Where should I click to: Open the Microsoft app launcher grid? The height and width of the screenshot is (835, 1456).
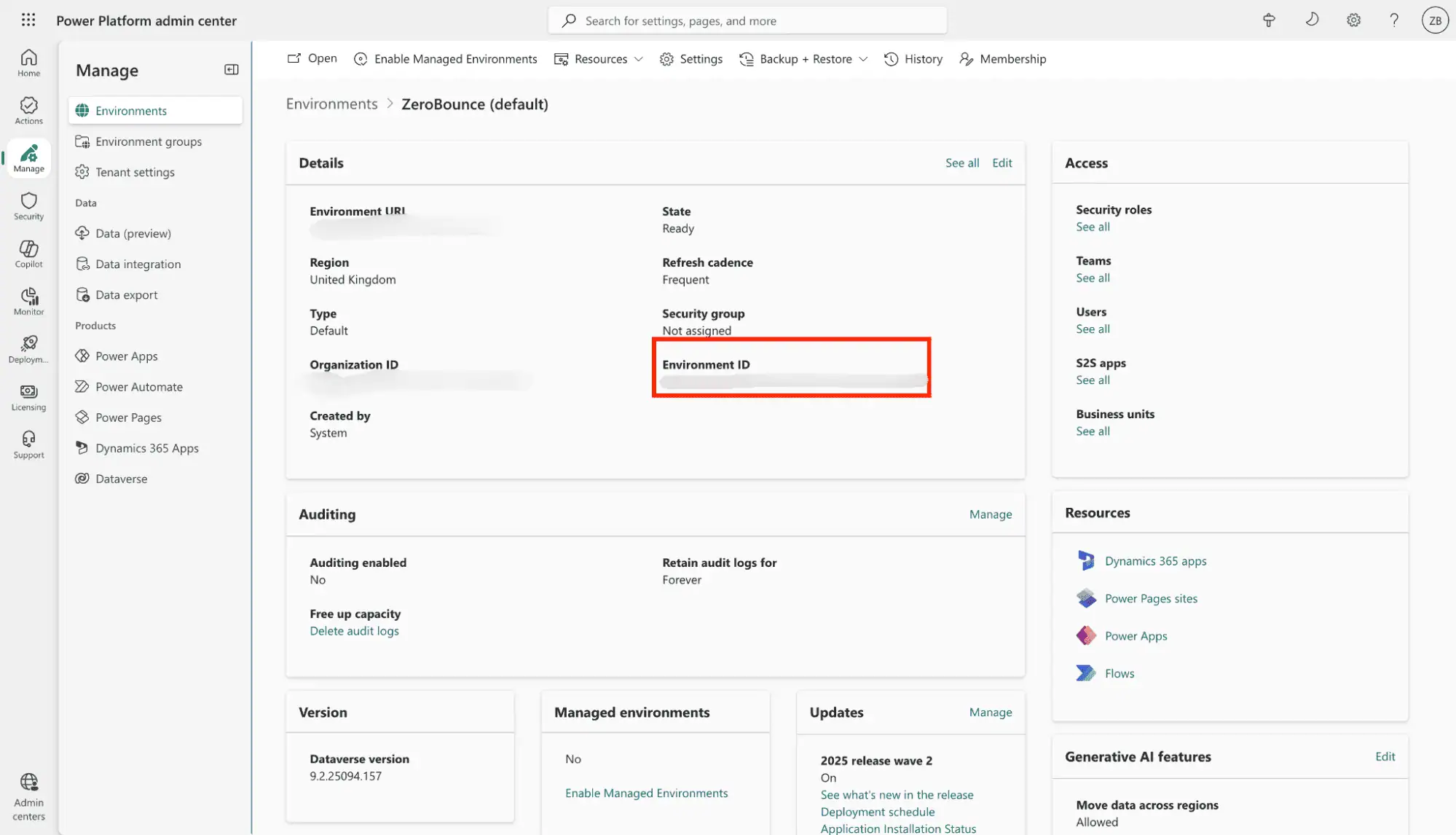(28, 20)
